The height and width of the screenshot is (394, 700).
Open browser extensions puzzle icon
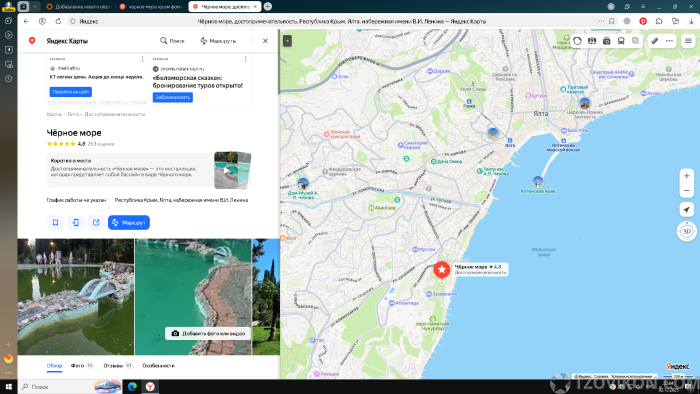click(659, 21)
